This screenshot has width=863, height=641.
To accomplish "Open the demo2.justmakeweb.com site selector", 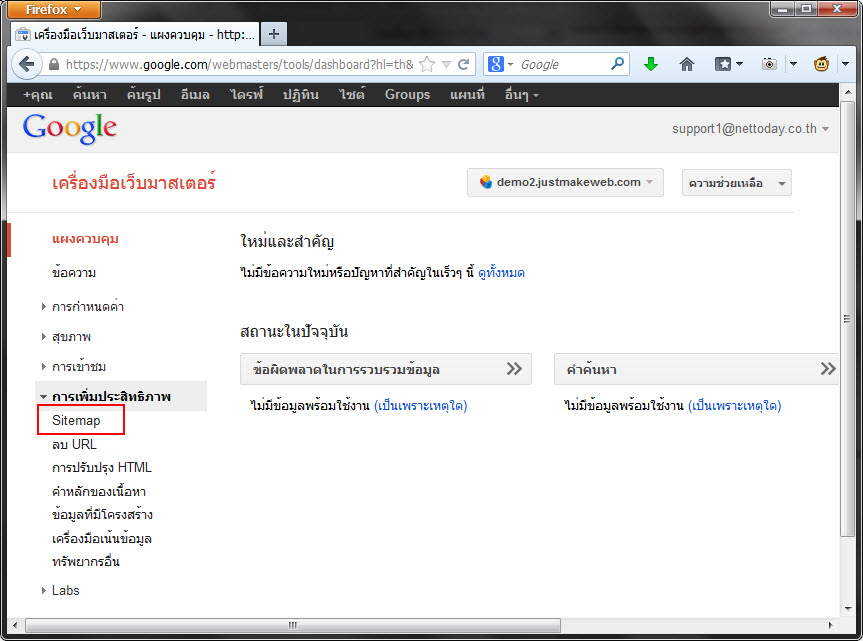I will (565, 182).
